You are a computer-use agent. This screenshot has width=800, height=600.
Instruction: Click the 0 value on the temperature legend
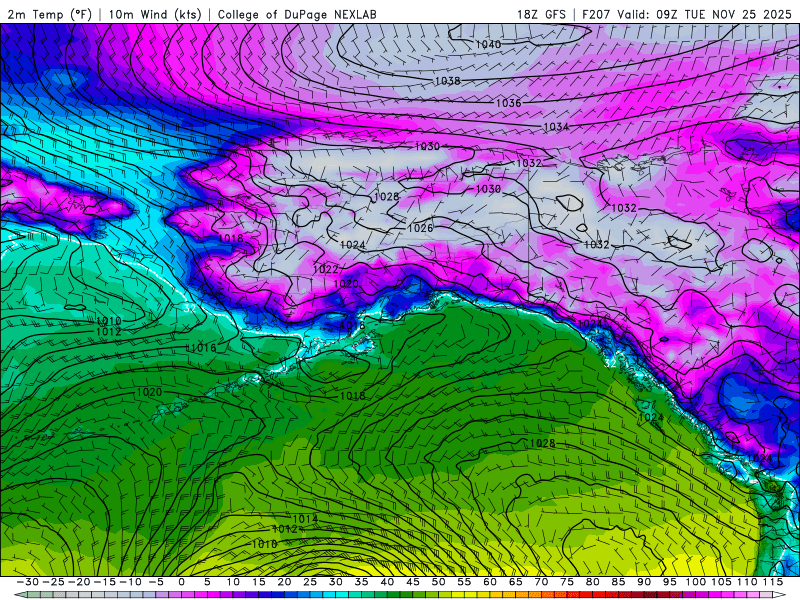point(181,582)
